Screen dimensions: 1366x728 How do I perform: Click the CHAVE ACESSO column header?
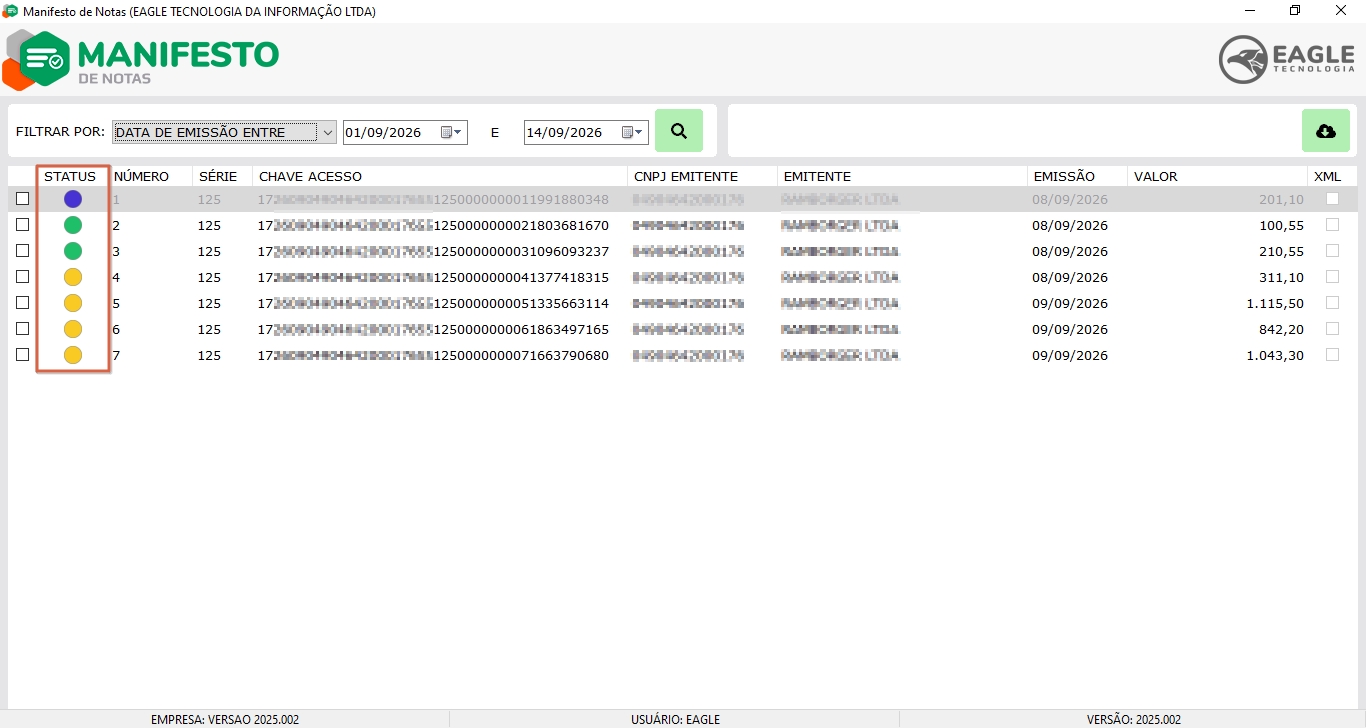[440, 176]
